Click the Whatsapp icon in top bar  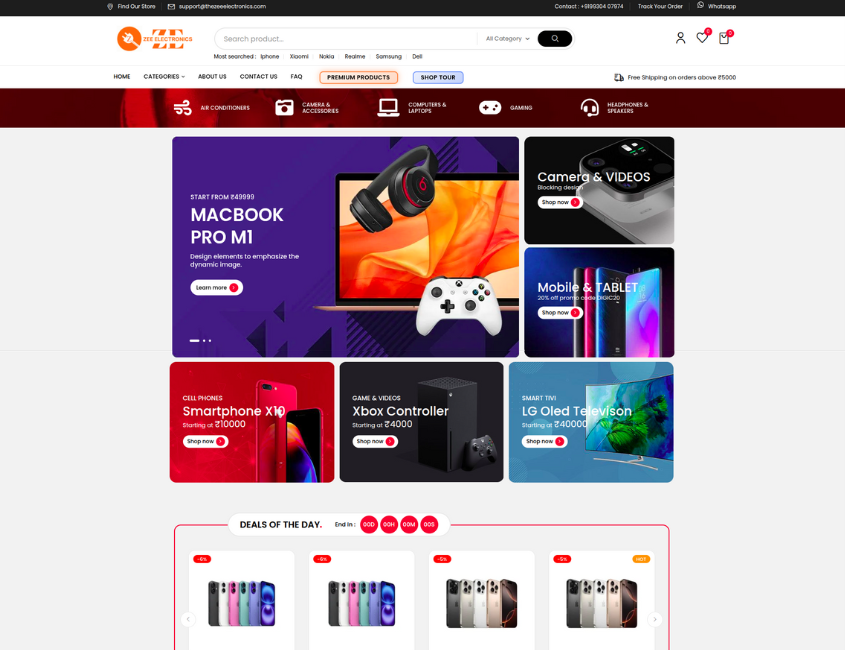pos(700,5)
